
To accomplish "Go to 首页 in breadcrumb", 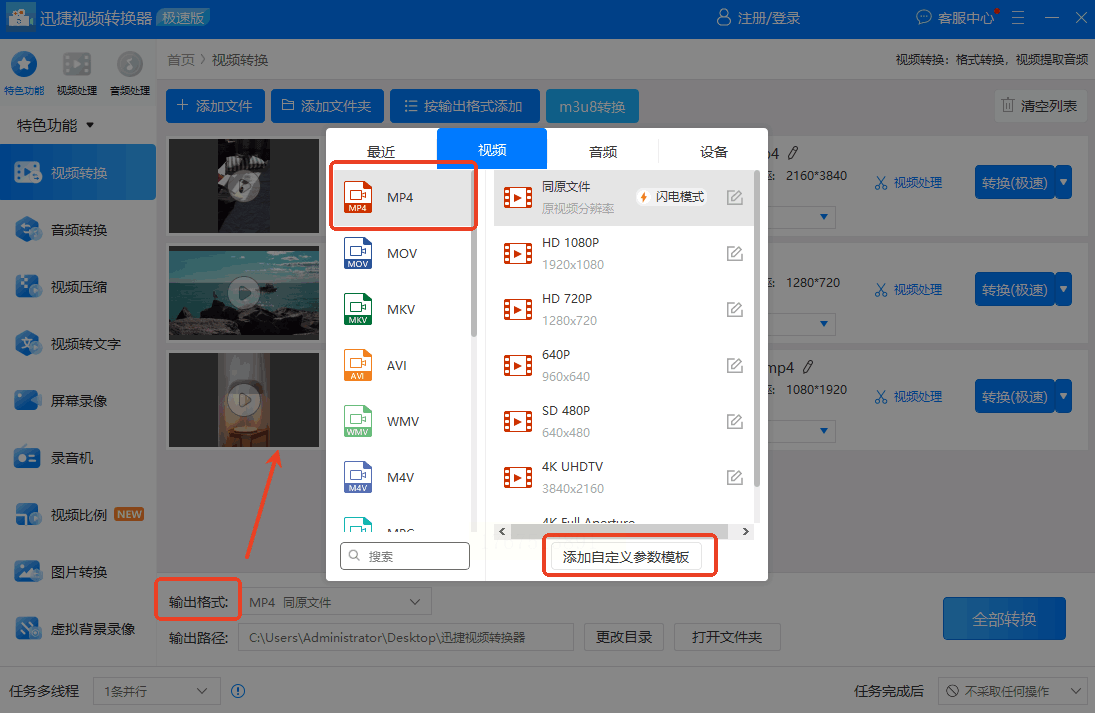I will point(181,60).
